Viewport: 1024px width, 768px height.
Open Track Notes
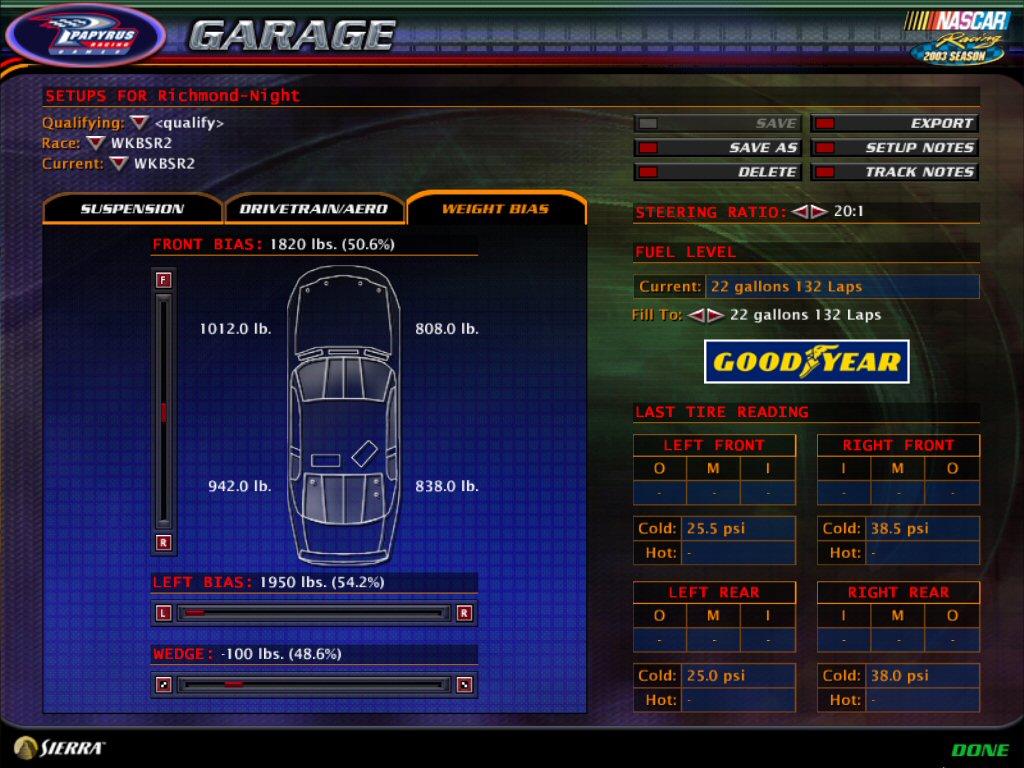pos(894,172)
